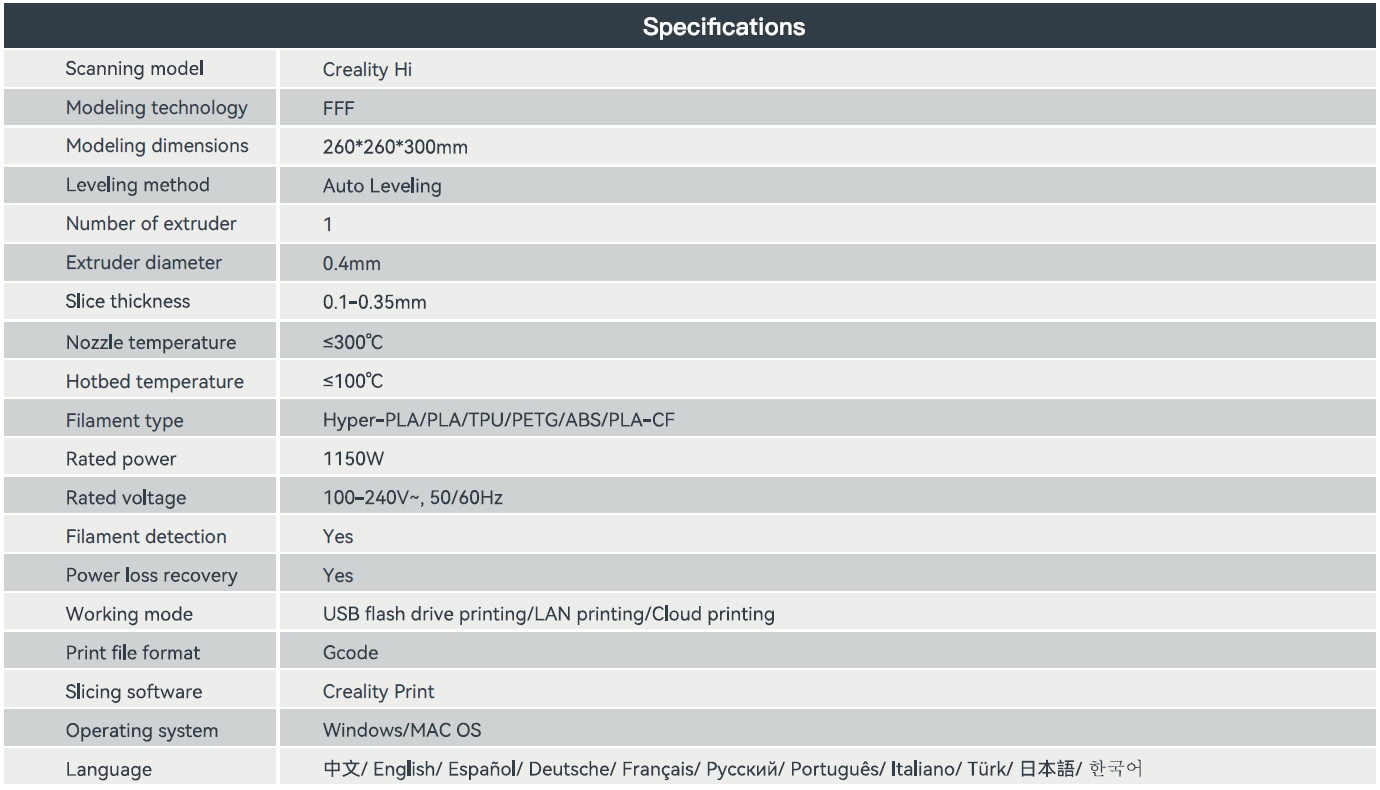Select the 0.4mm extruder diameter value
Screen dimensions: 1380x790
[x=352, y=264]
